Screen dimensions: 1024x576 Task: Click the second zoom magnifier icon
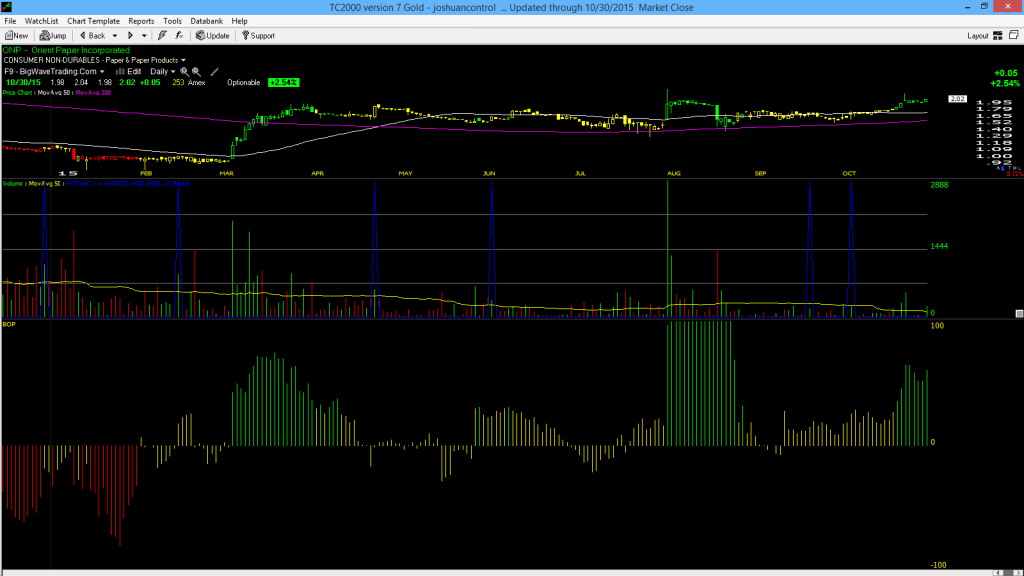[x=196, y=72]
